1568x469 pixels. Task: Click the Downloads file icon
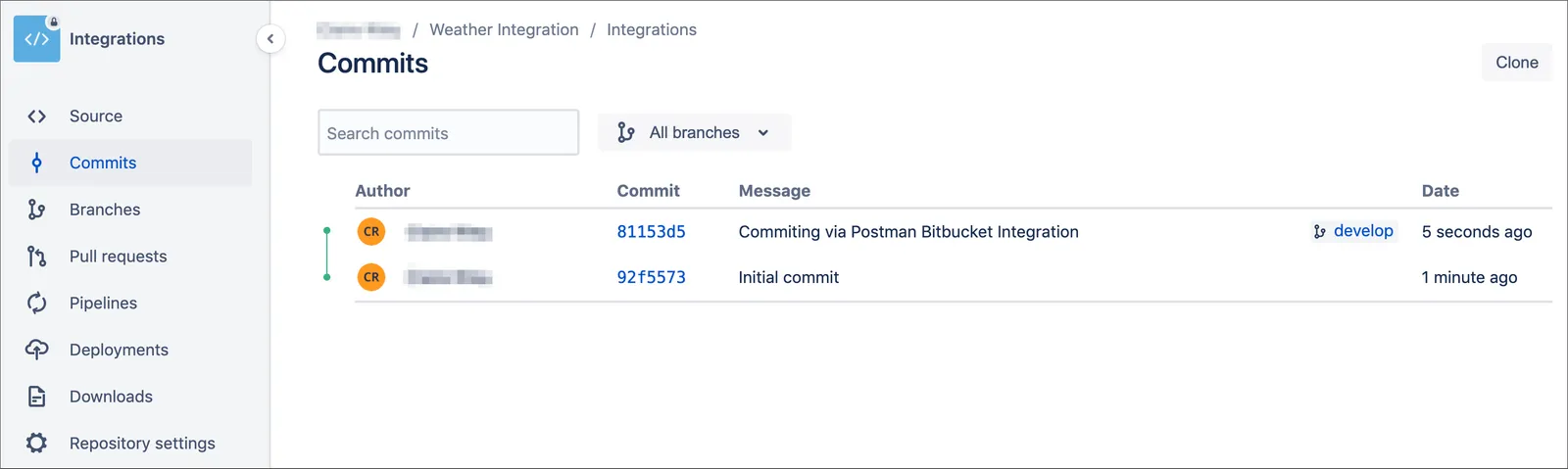pos(36,397)
